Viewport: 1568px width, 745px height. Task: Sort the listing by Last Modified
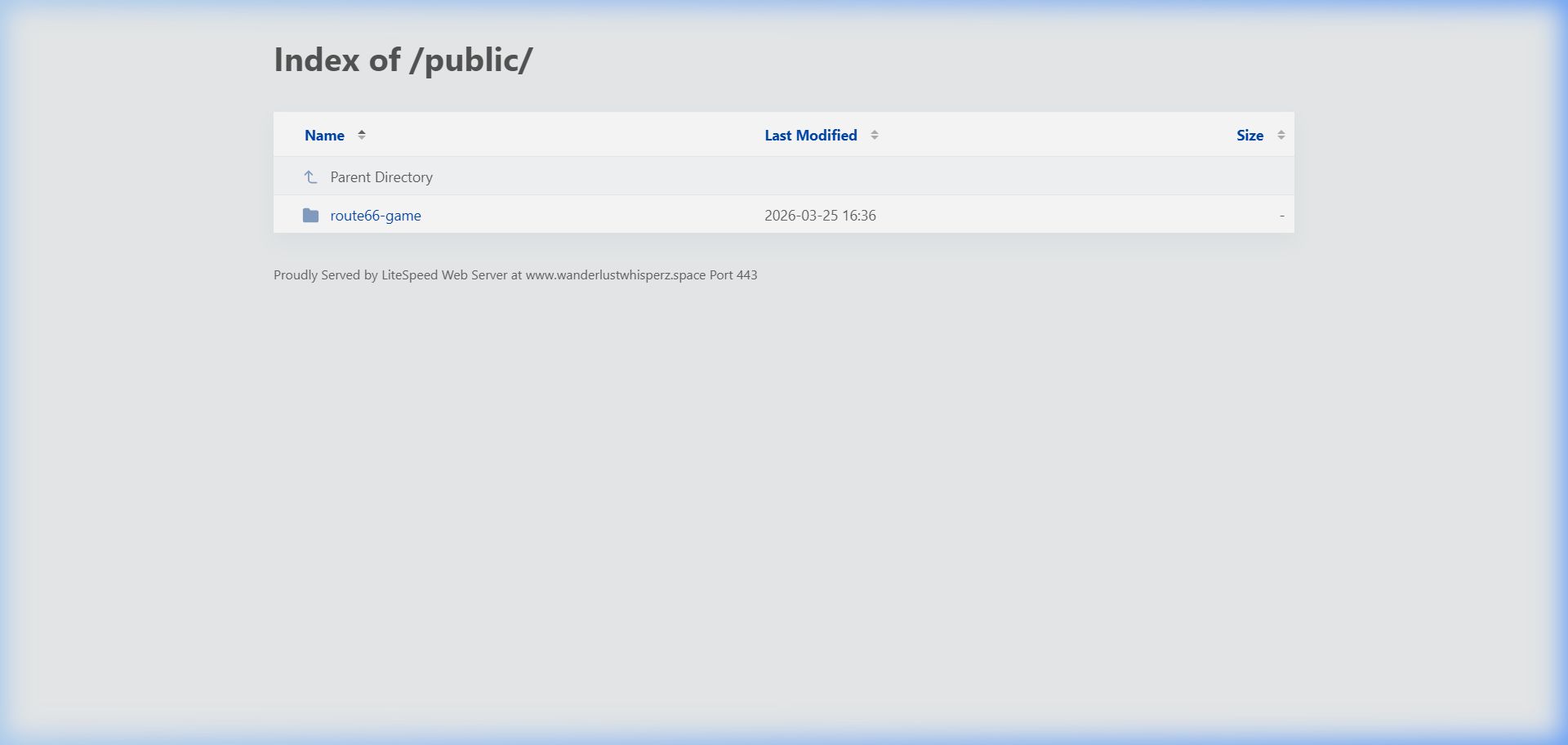point(810,136)
